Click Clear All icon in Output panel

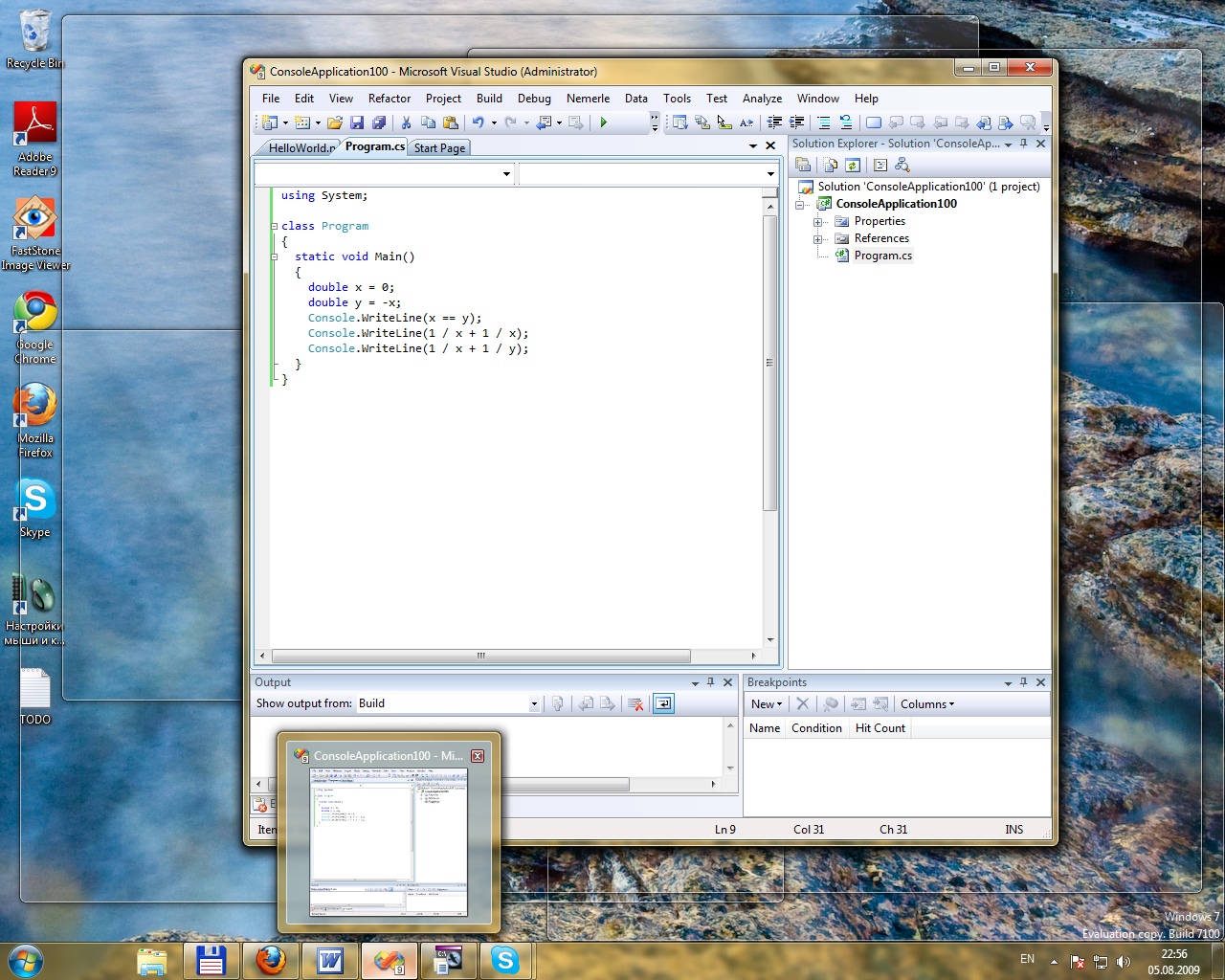(635, 704)
